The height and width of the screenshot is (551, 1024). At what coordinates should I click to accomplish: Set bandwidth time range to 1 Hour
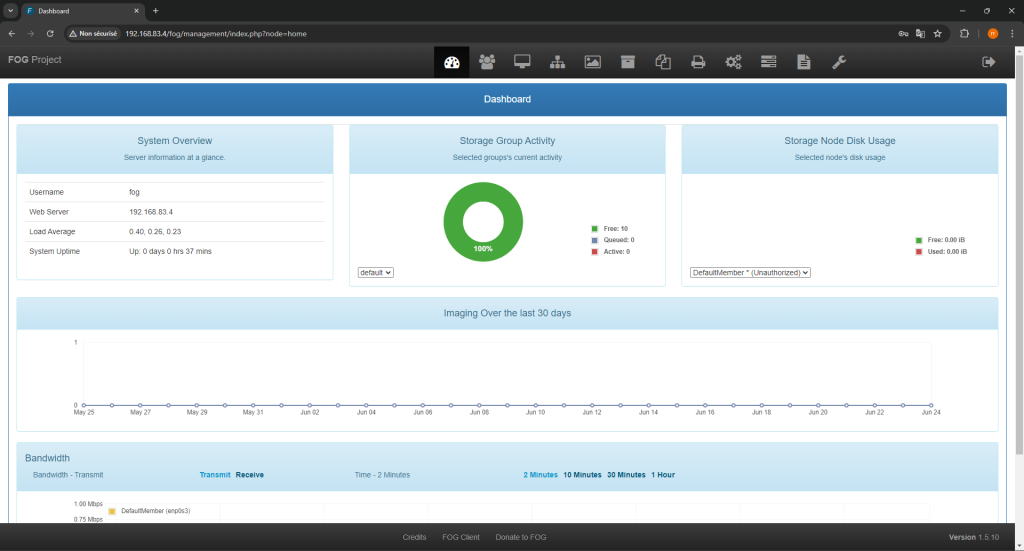click(x=663, y=474)
